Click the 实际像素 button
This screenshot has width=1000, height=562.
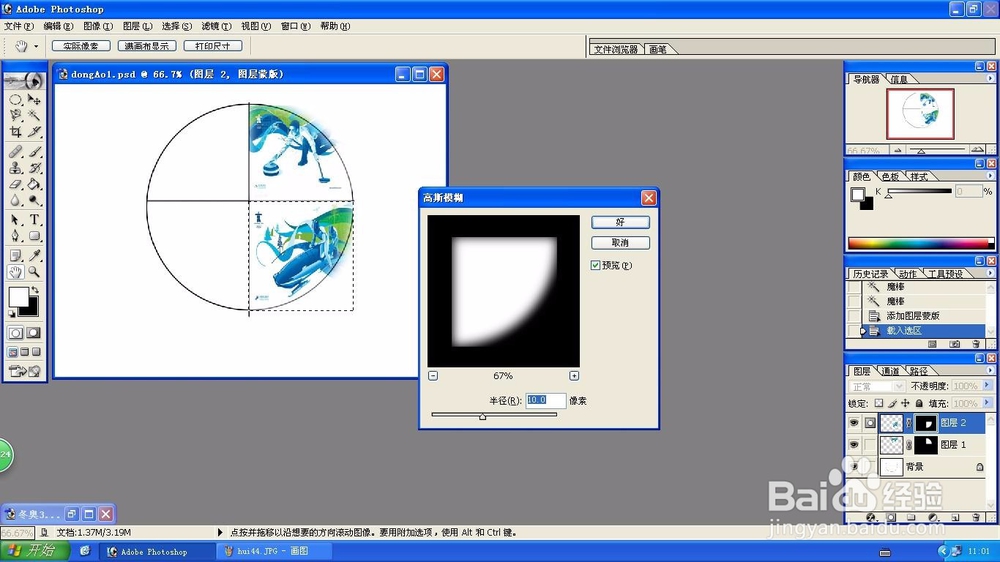[81, 46]
